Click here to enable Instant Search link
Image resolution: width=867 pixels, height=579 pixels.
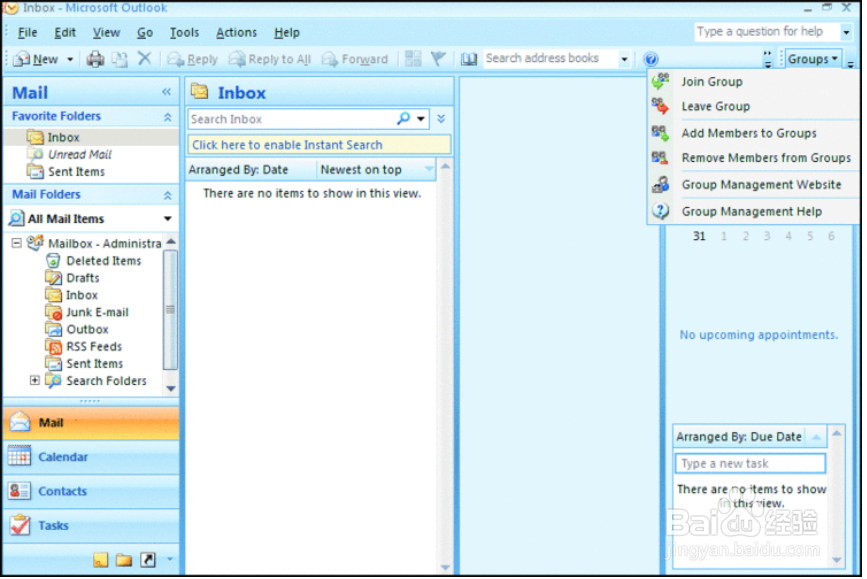click(x=319, y=145)
